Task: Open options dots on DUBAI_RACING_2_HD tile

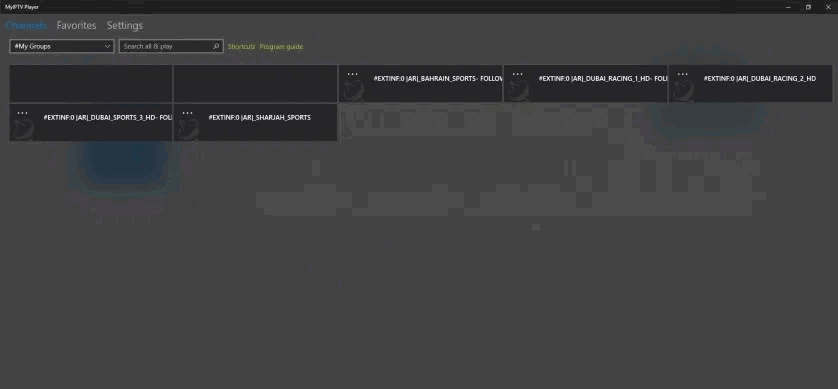Action: [x=682, y=74]
